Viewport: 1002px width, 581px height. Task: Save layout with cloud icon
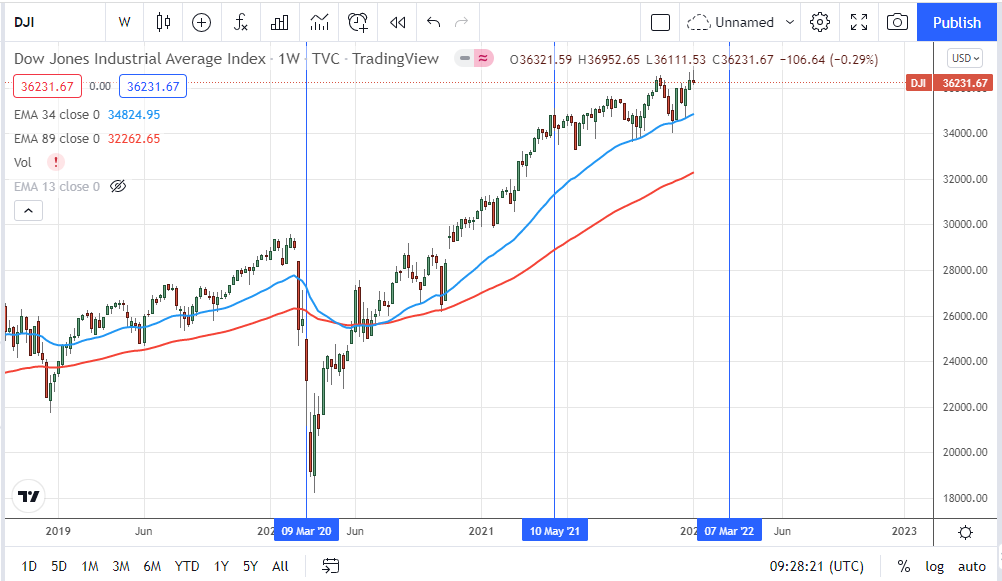click(698, 22)
